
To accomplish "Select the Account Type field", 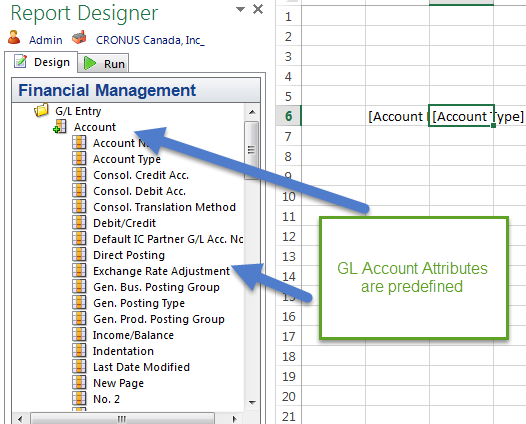I will pos(127,159).
